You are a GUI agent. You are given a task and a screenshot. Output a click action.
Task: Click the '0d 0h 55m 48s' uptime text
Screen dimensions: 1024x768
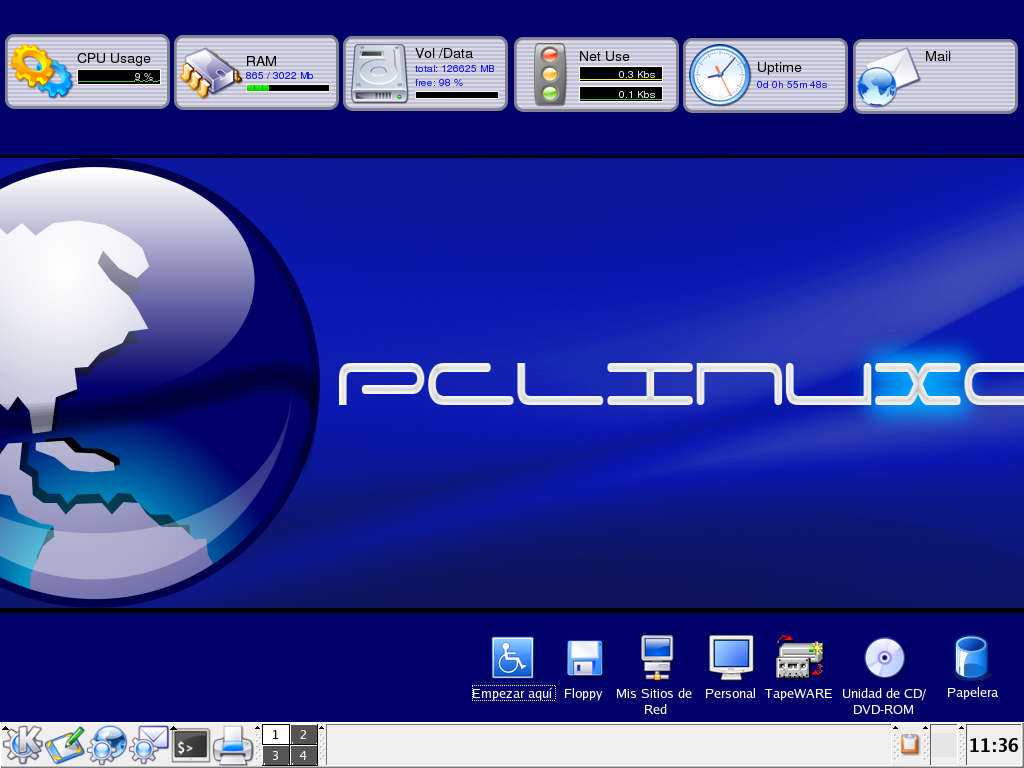pyautogui.click(x=792, y=85)
